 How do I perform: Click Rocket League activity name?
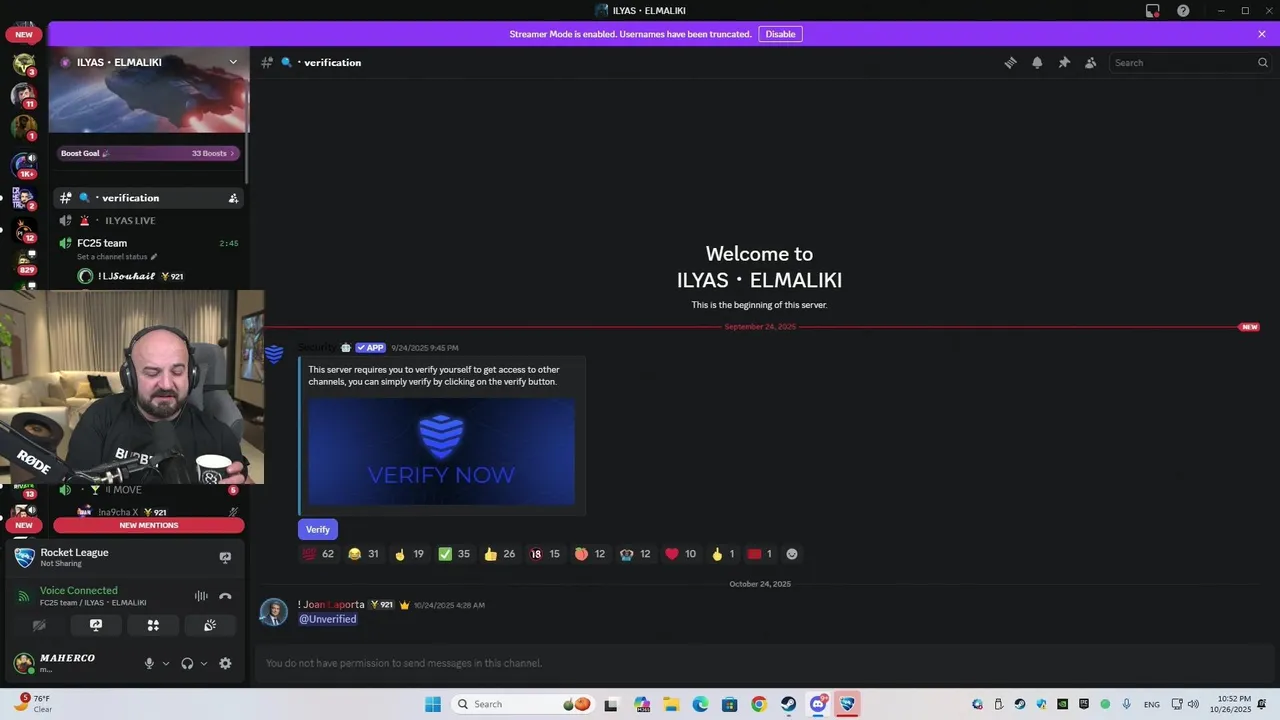coord(74,552)
